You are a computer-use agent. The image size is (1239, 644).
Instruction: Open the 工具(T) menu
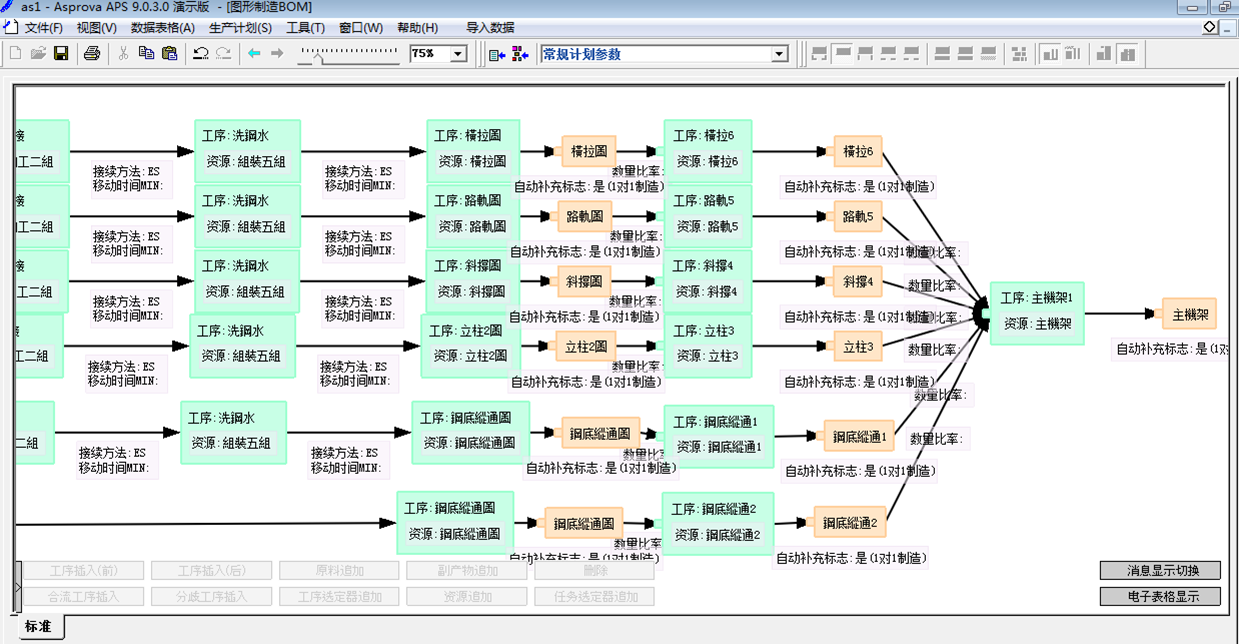305,28
